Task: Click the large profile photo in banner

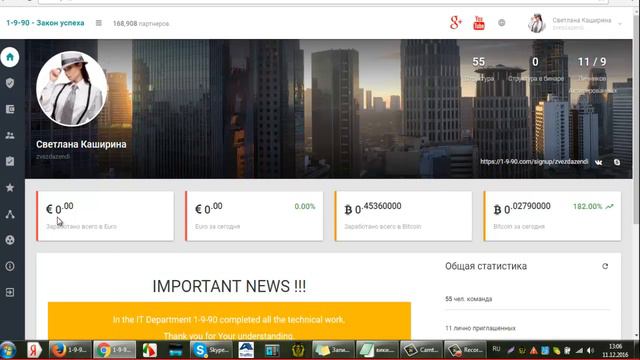Action: [x=72, y=89]
